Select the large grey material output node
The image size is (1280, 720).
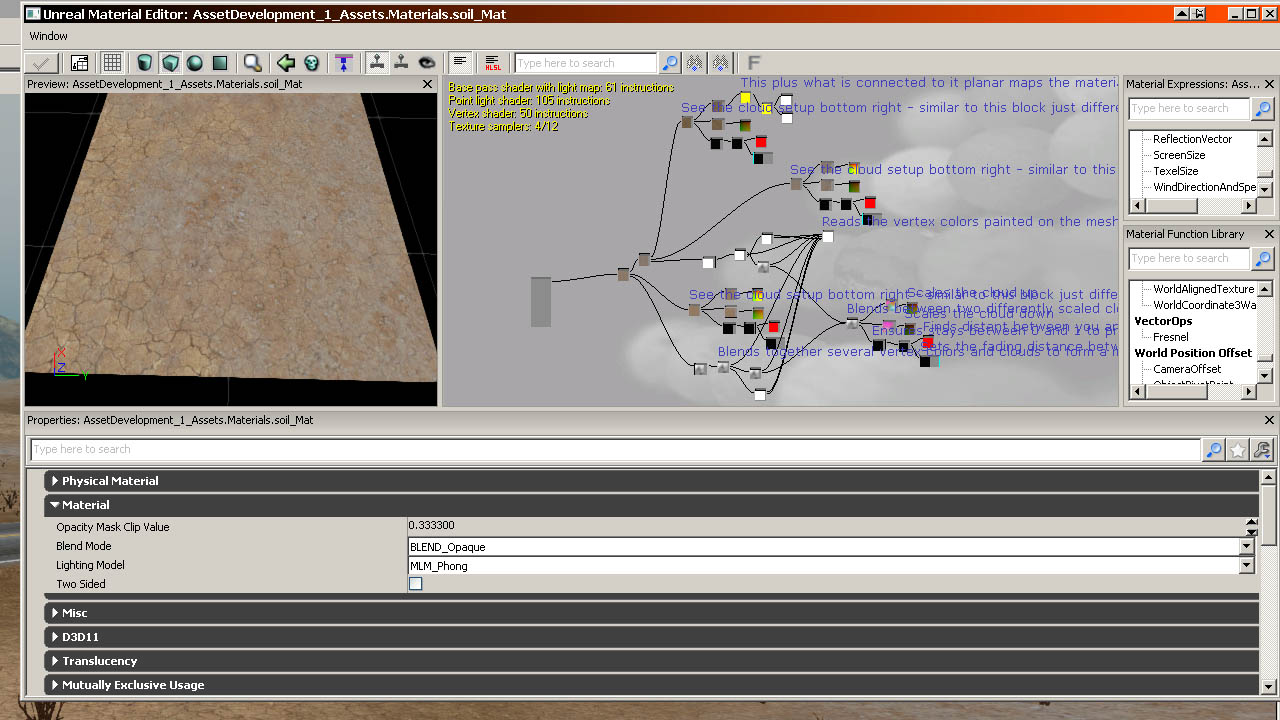click(x=541, y=302)
